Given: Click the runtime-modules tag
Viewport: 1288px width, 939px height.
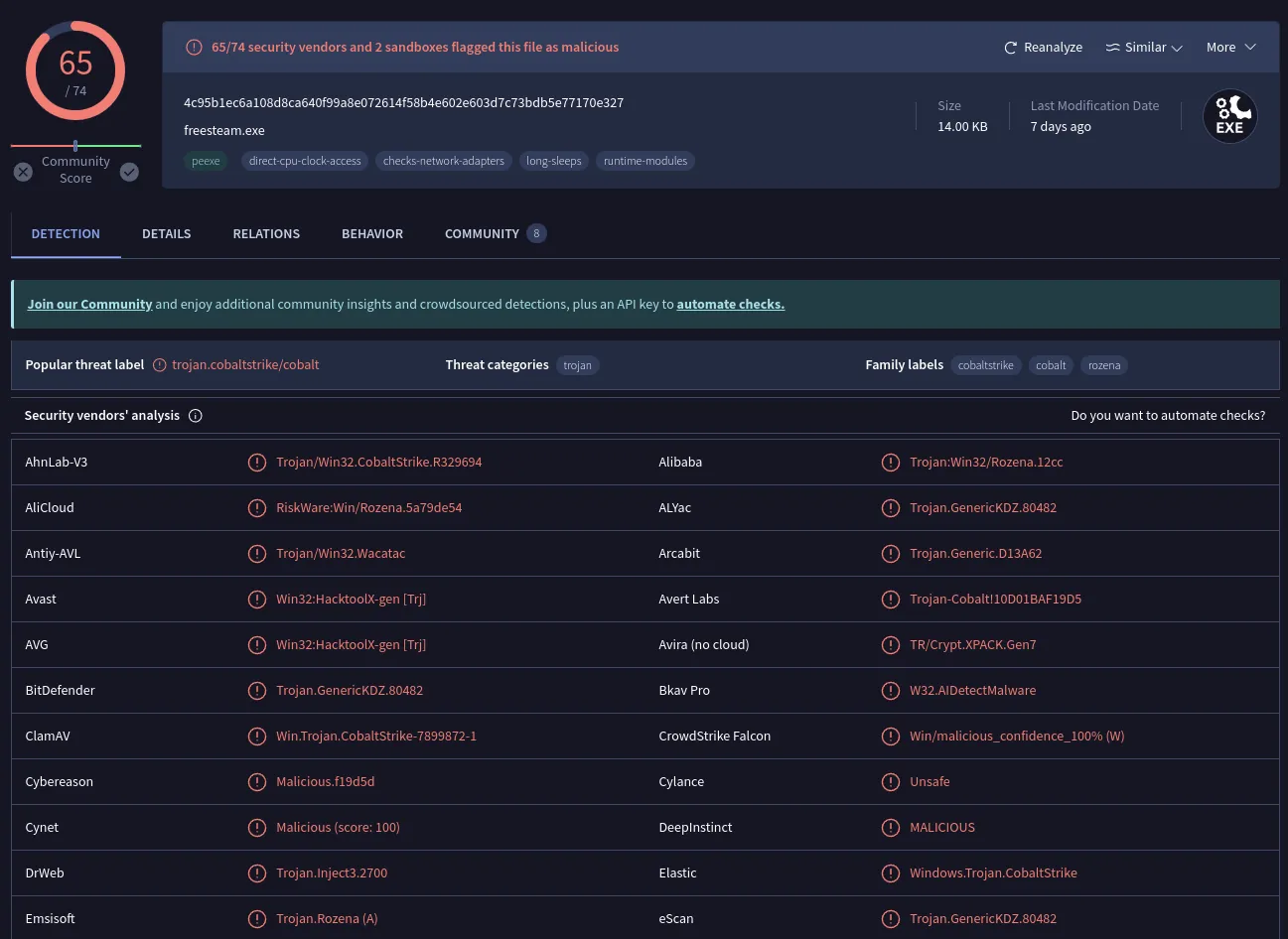Looking at the screenshot, I should (x=645, y=161).
